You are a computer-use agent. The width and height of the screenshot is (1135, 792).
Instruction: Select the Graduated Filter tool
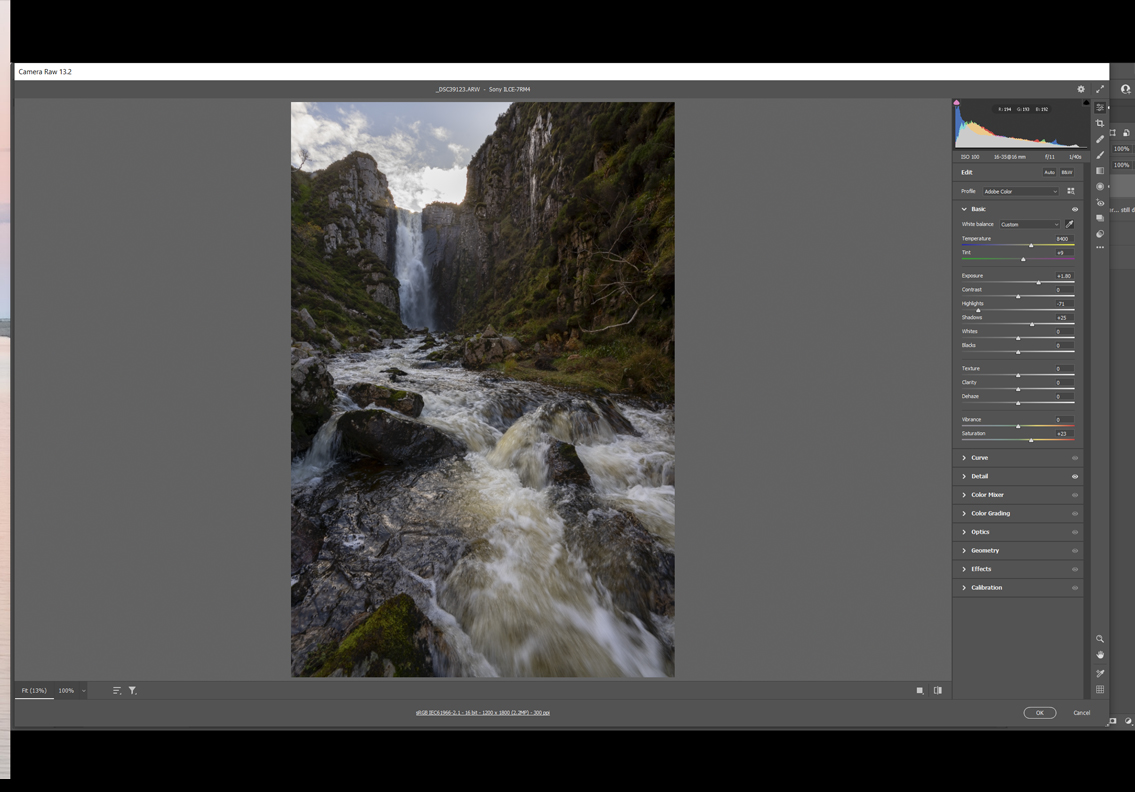pos(1100,171)
